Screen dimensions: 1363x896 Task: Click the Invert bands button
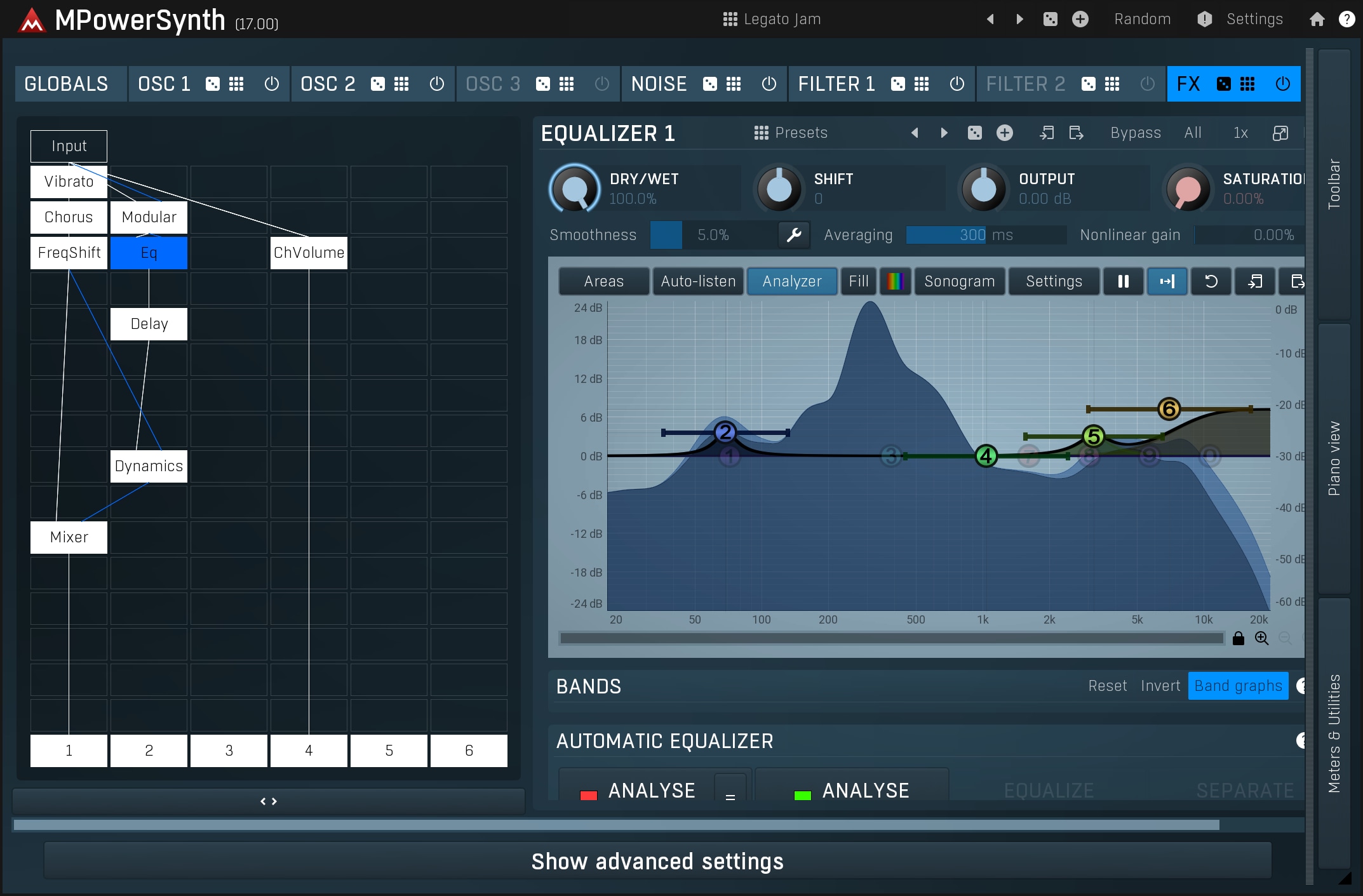coord(1160,686)
